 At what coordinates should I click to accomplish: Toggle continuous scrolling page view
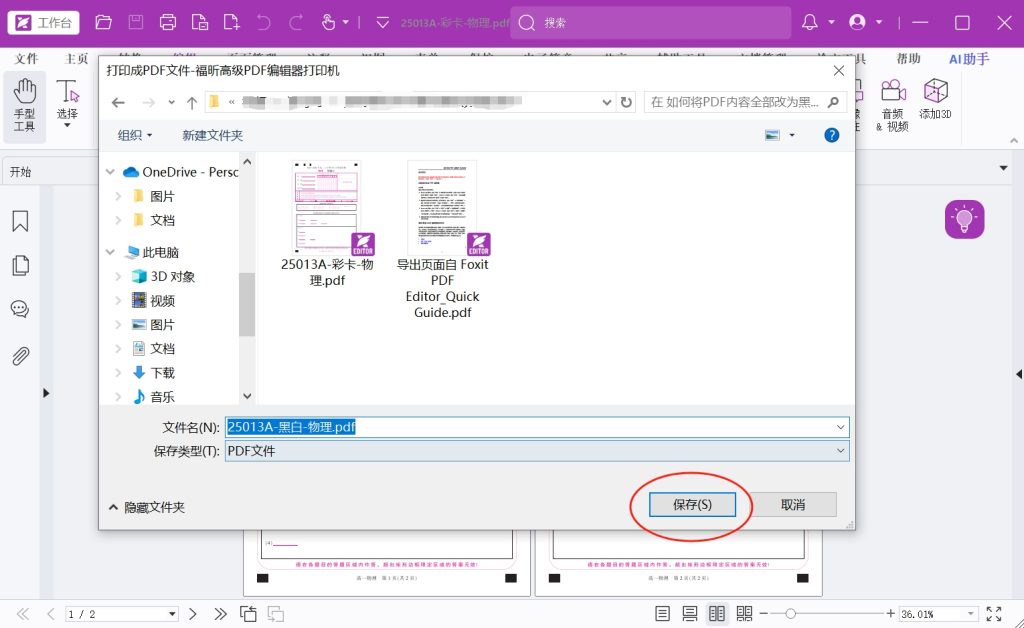(689, 613)
